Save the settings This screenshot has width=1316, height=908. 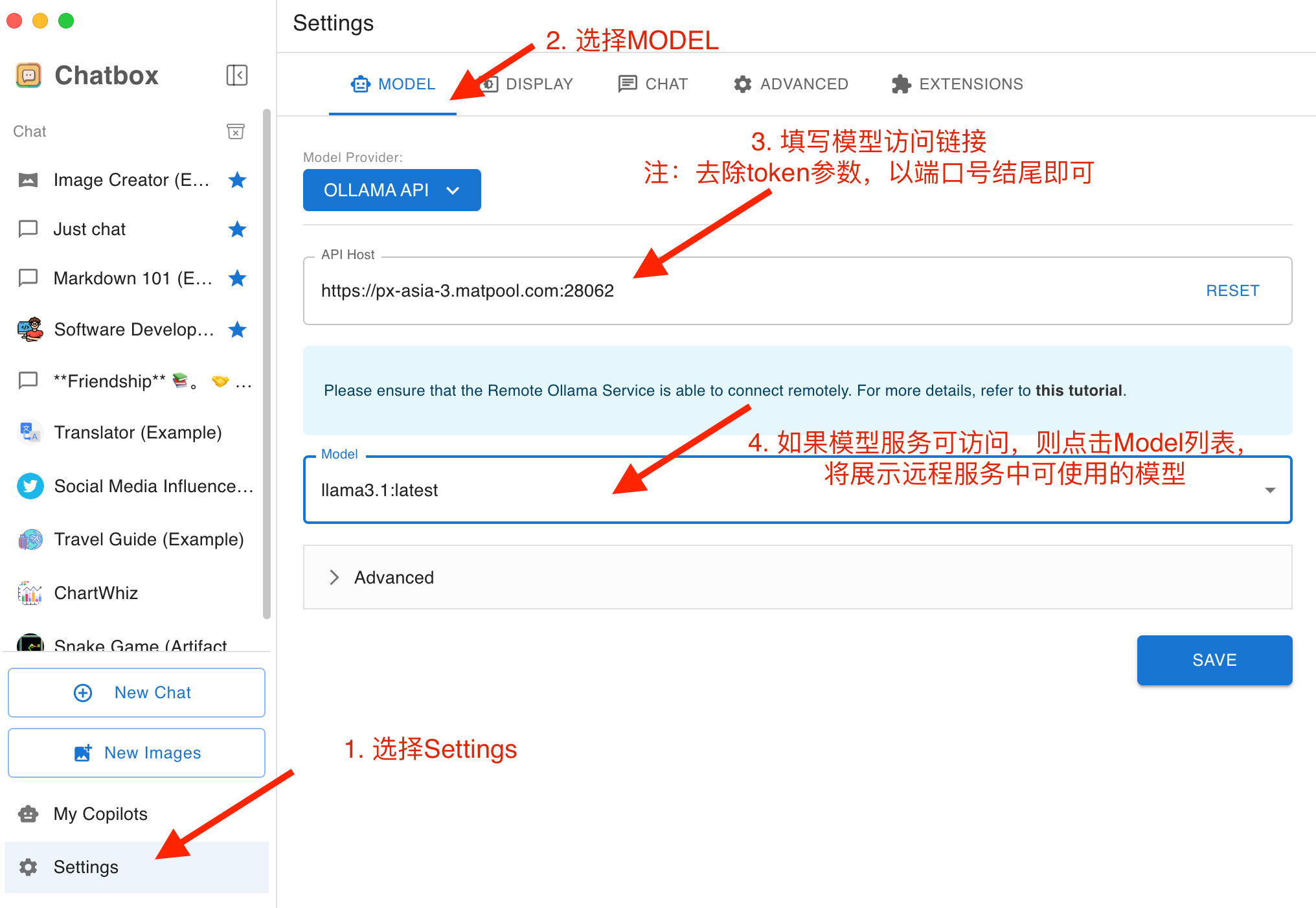click(x=1214, y=660)
